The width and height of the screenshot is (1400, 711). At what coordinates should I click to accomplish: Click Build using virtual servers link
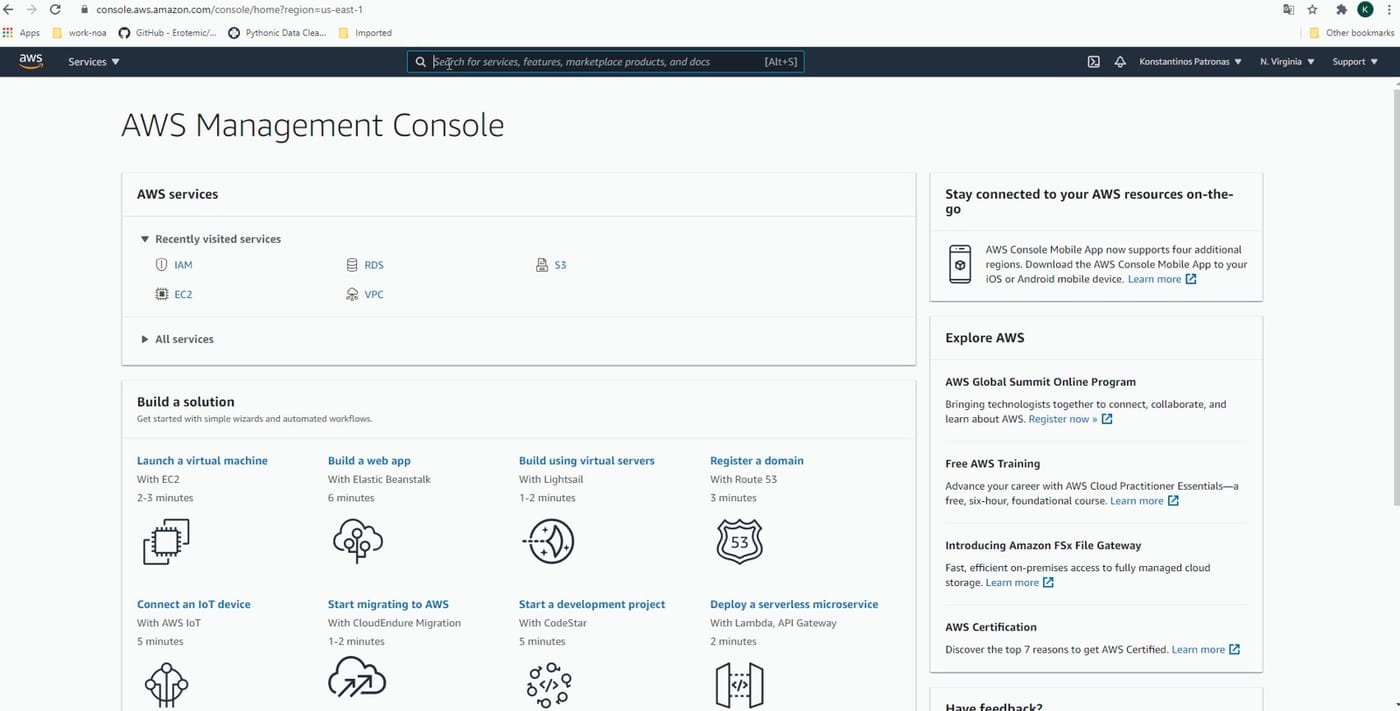pyautogui.click(x=587, y=461)
